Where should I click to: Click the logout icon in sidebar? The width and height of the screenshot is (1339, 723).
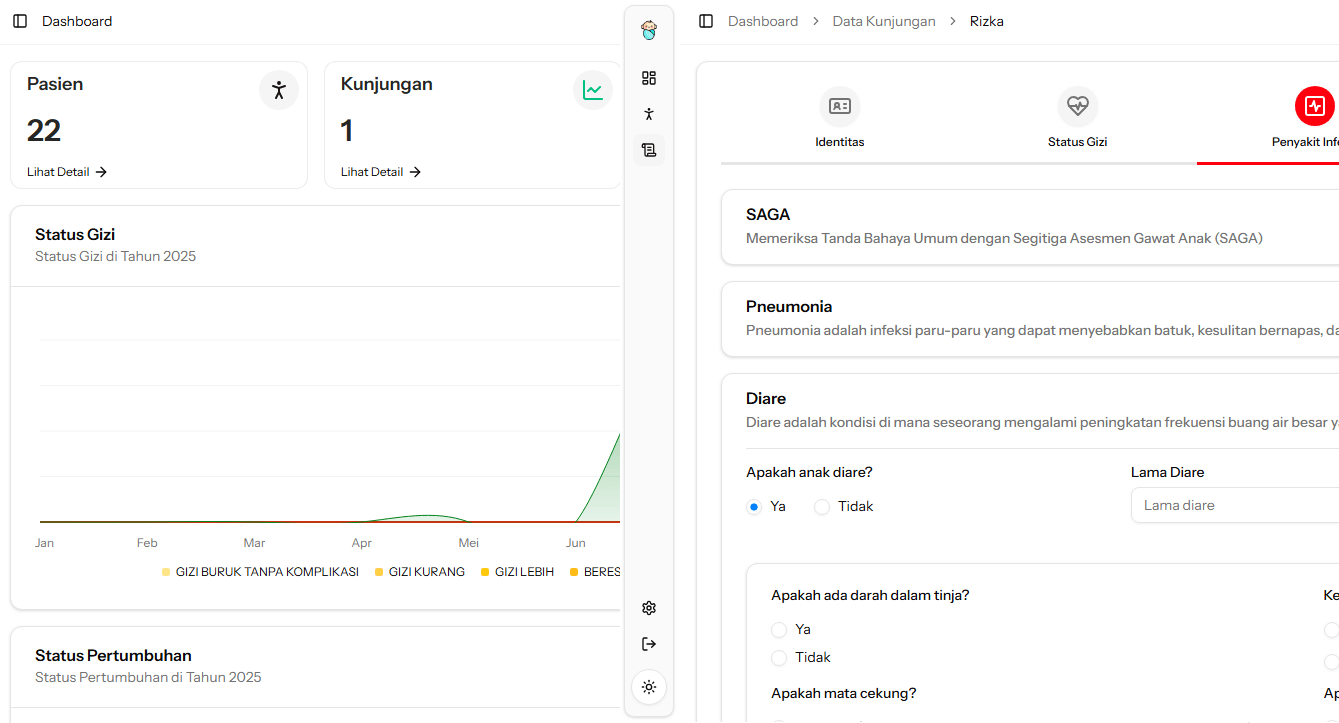(649, 644)
